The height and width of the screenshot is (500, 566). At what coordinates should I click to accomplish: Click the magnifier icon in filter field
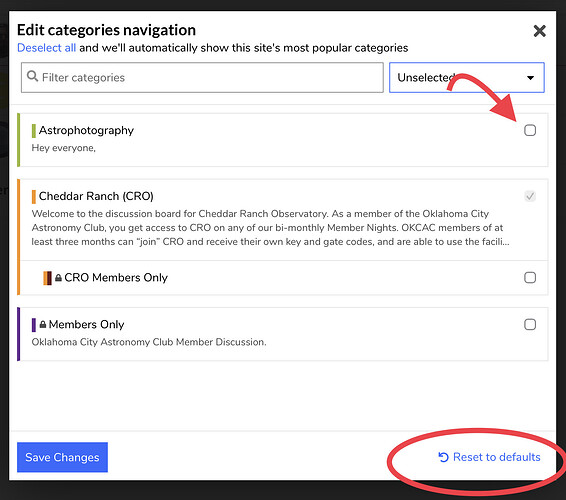[x=32, y=76]
